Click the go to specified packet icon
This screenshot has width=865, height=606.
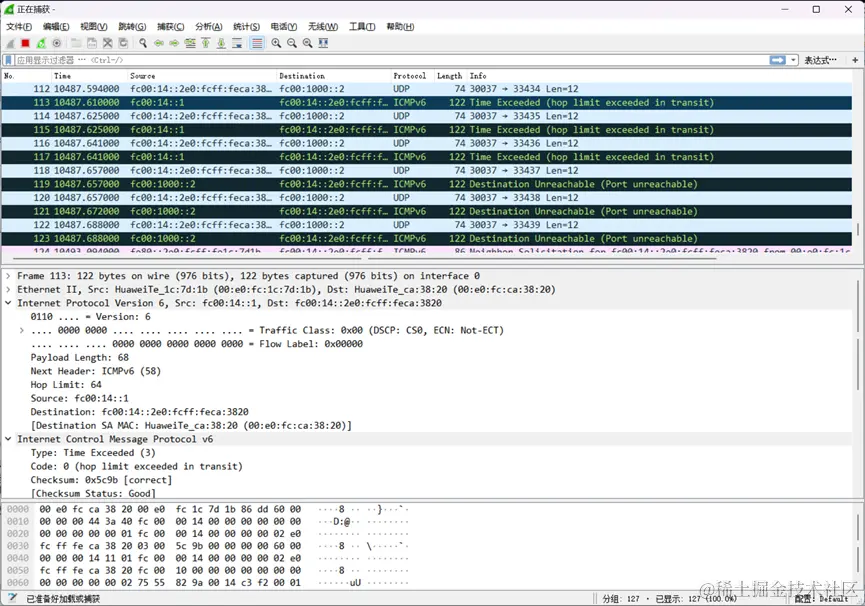coord(190,43)
